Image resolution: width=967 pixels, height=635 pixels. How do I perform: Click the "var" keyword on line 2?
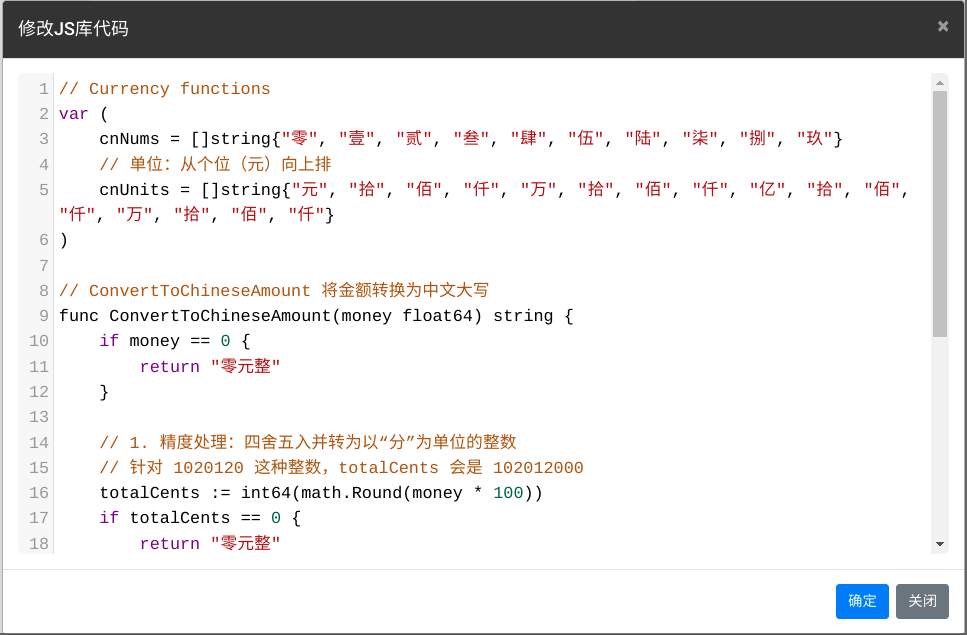[x=74, y=114]
